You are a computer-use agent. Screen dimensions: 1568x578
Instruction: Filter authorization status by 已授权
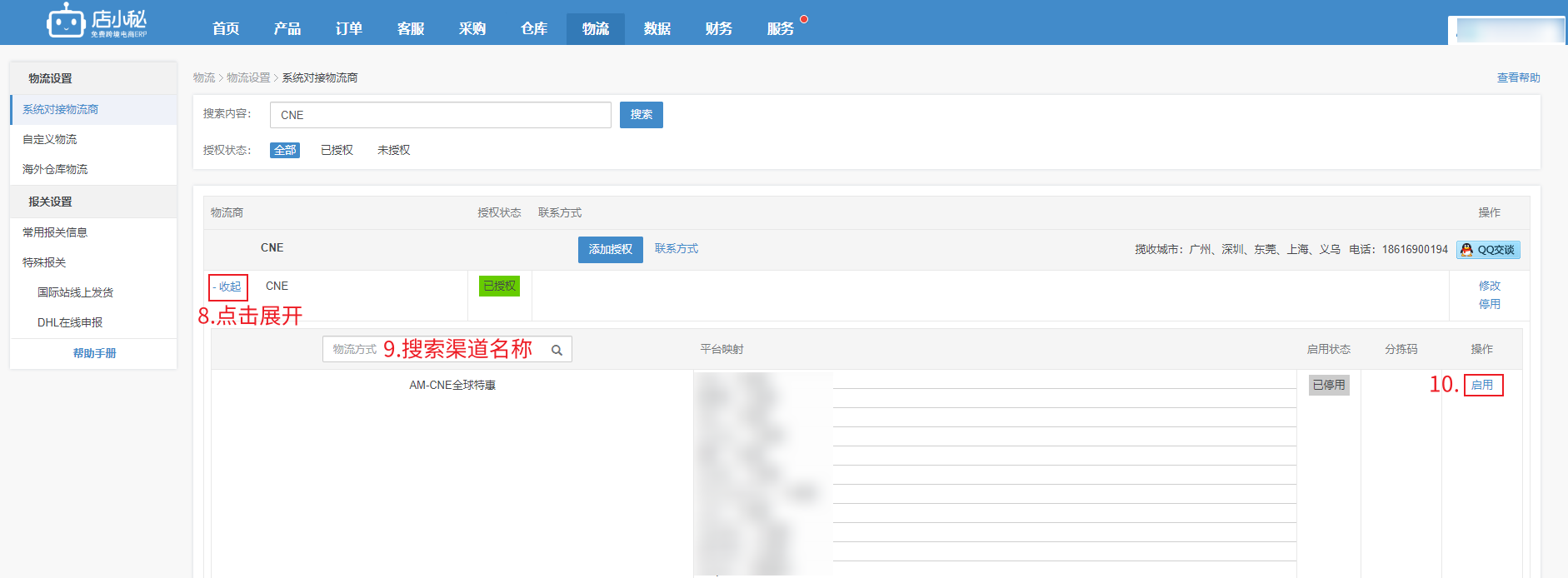[x=337, y=150]
